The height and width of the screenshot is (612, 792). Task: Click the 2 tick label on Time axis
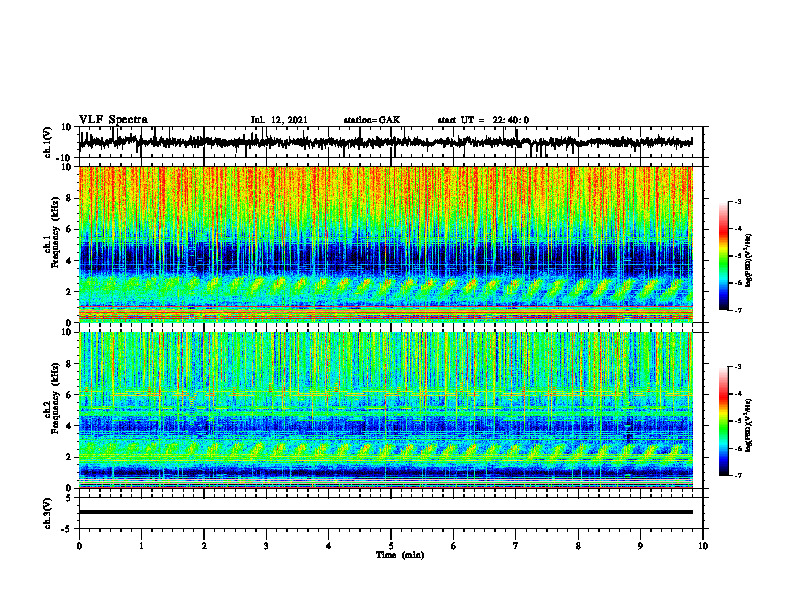tap(204, 546)
